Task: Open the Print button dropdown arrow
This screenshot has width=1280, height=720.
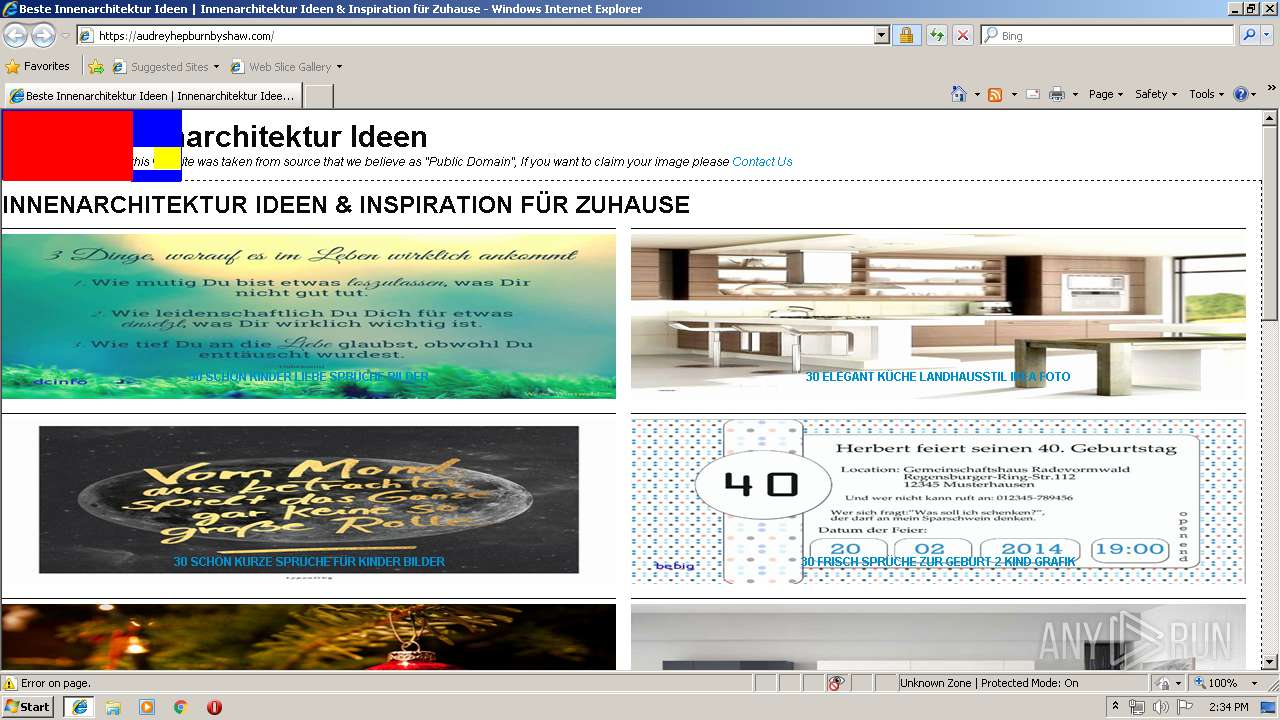Action: pyautogui.click(x=1075, y=94)
